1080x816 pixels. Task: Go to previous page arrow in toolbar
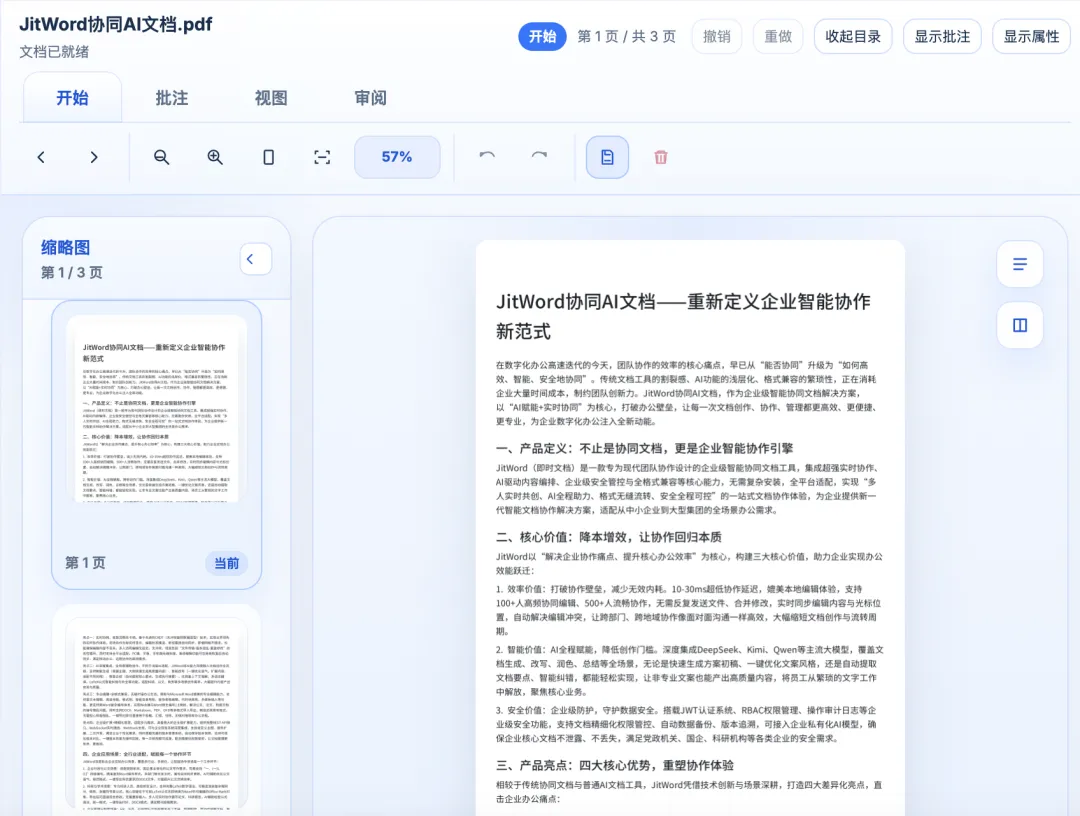[x=41, y=157]
